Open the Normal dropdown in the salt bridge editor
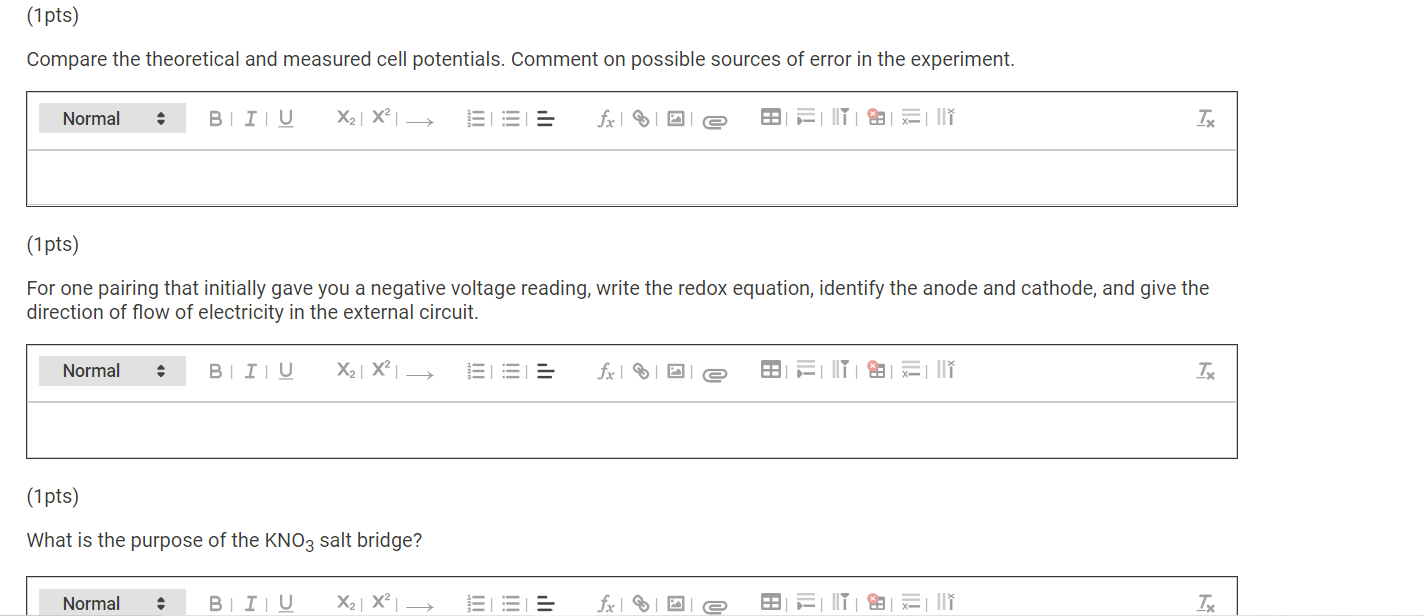The width and height of the screenshot is (1424, 616). coord(112,602)
